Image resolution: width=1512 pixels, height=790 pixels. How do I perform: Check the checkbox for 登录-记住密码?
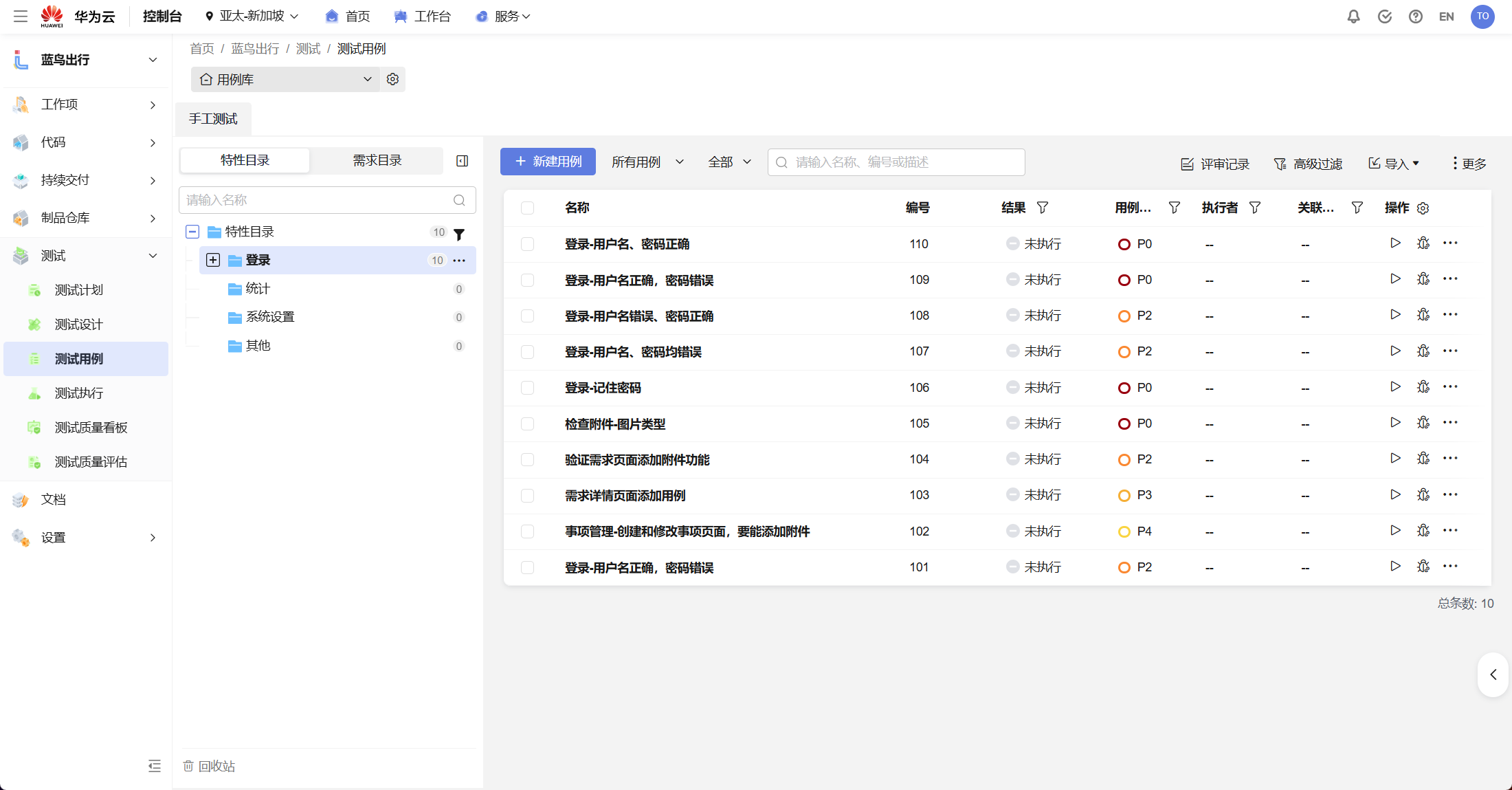pyautogui.click(x=528, y=387)
